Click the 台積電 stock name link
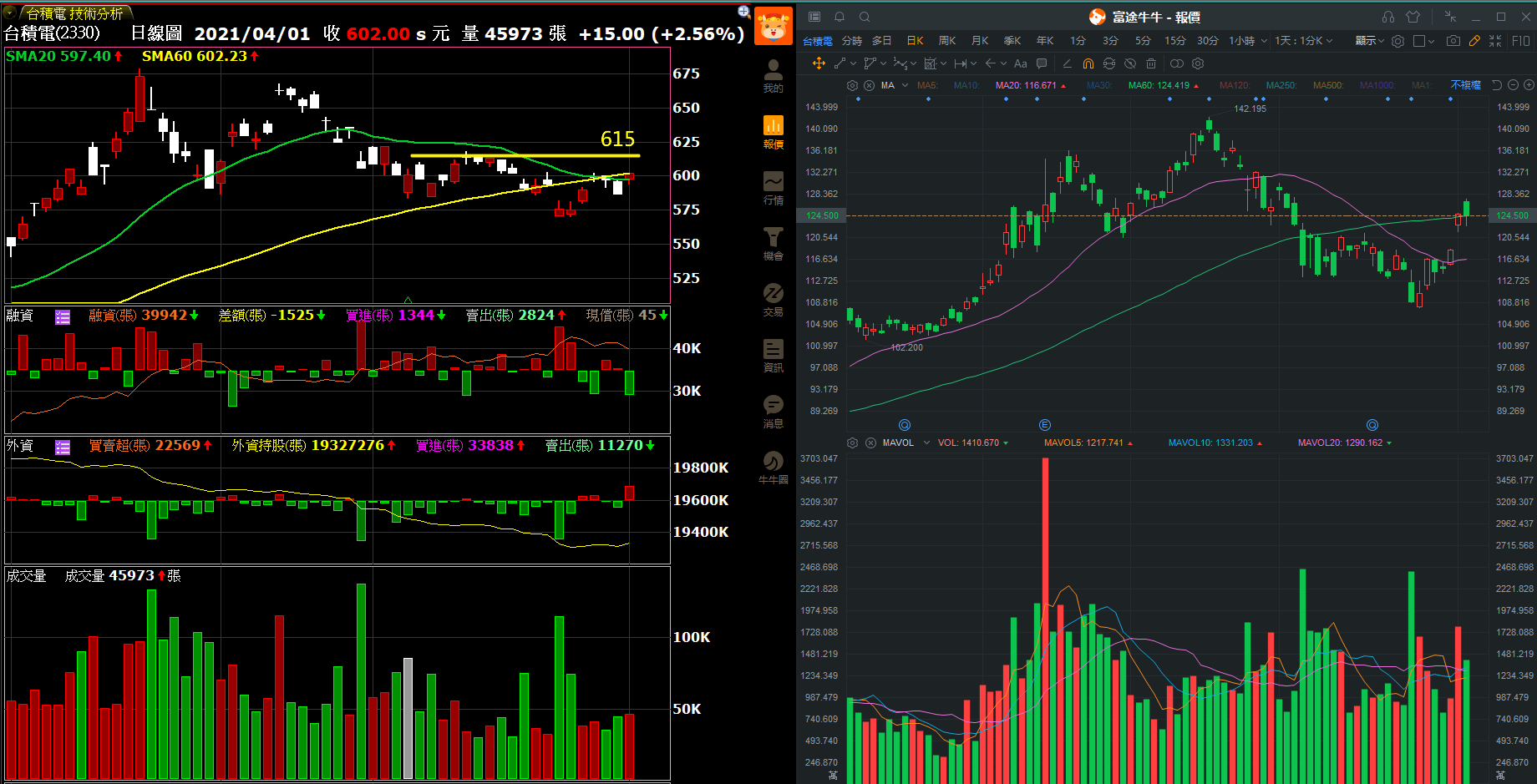The width and height of the screenshot is (1537, 784). click(818, 41)
